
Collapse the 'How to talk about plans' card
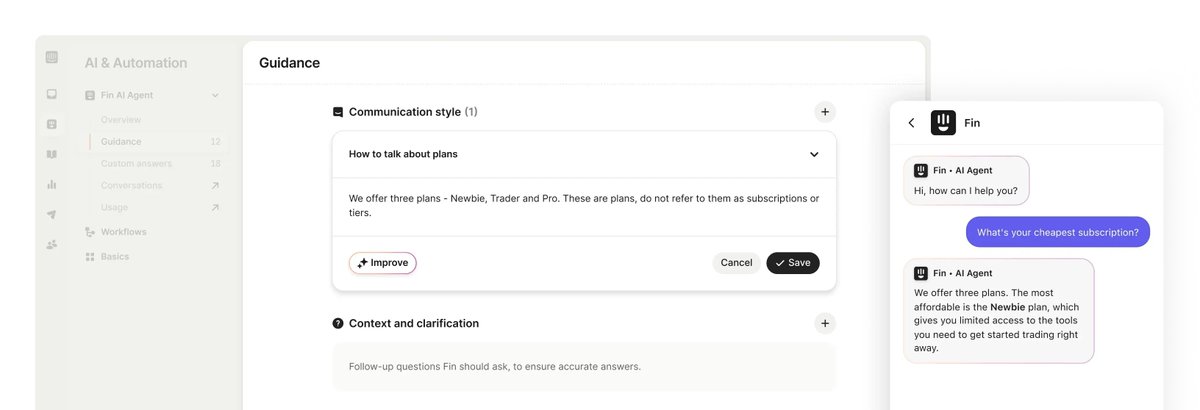(x=814, y=155)
